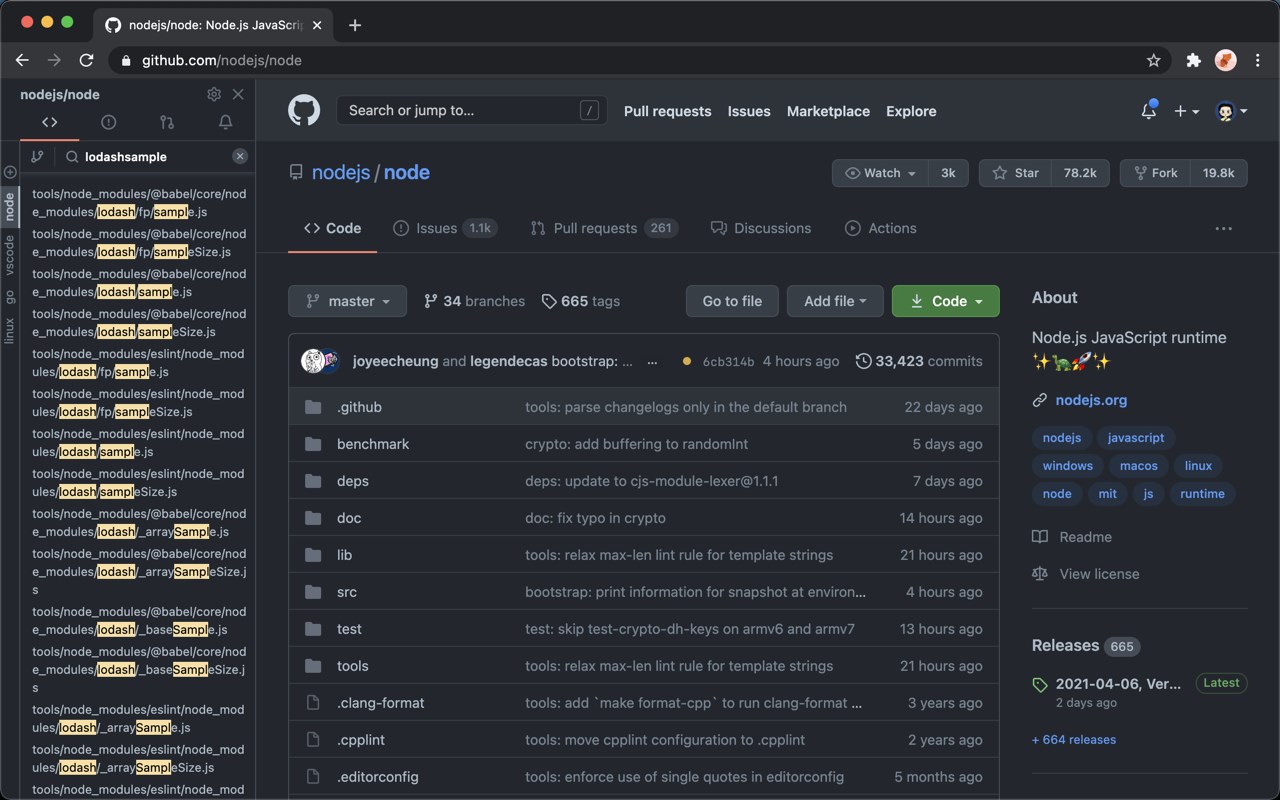Reload the page in the browser

[x=86, y=60]
